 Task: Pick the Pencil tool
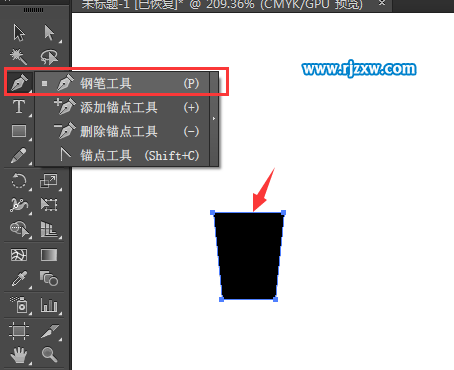tap(18, 155)
